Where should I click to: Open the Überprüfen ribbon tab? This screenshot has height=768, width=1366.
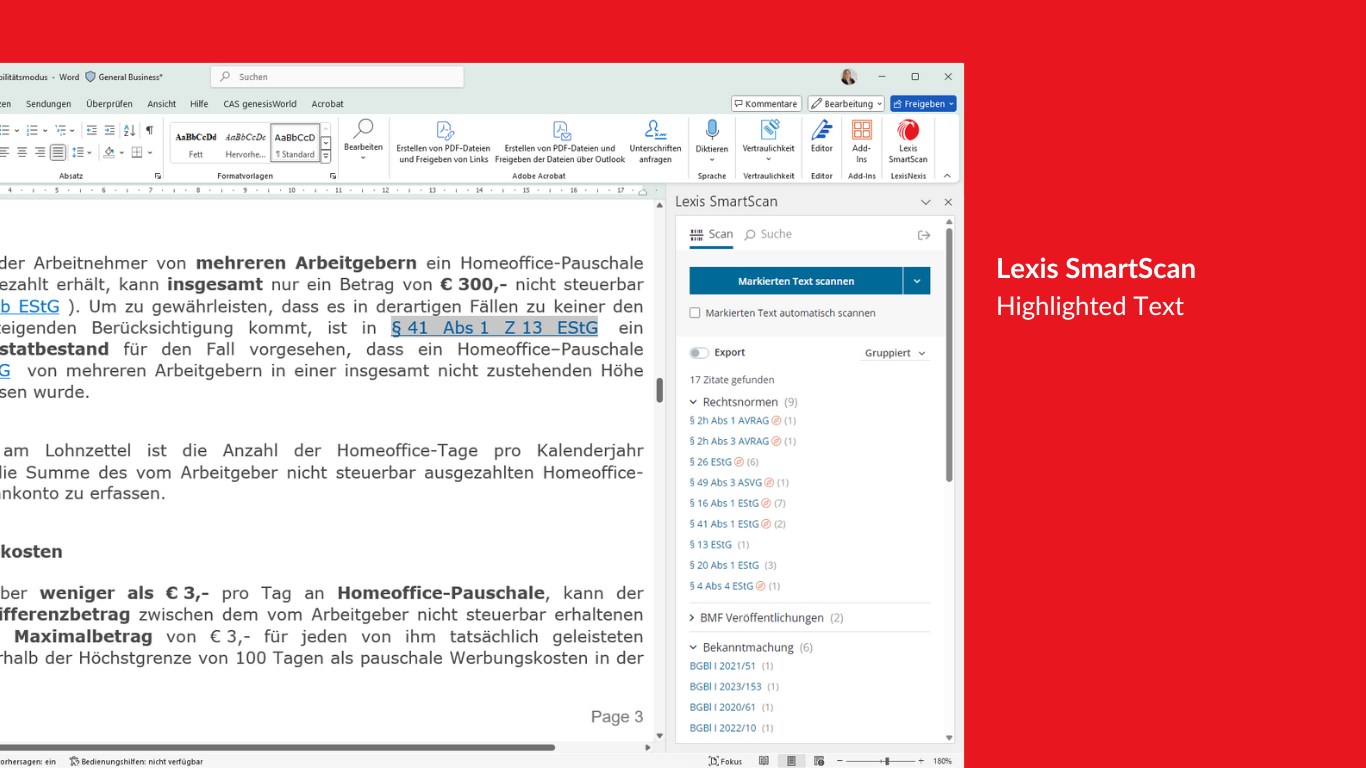(109, 104)
